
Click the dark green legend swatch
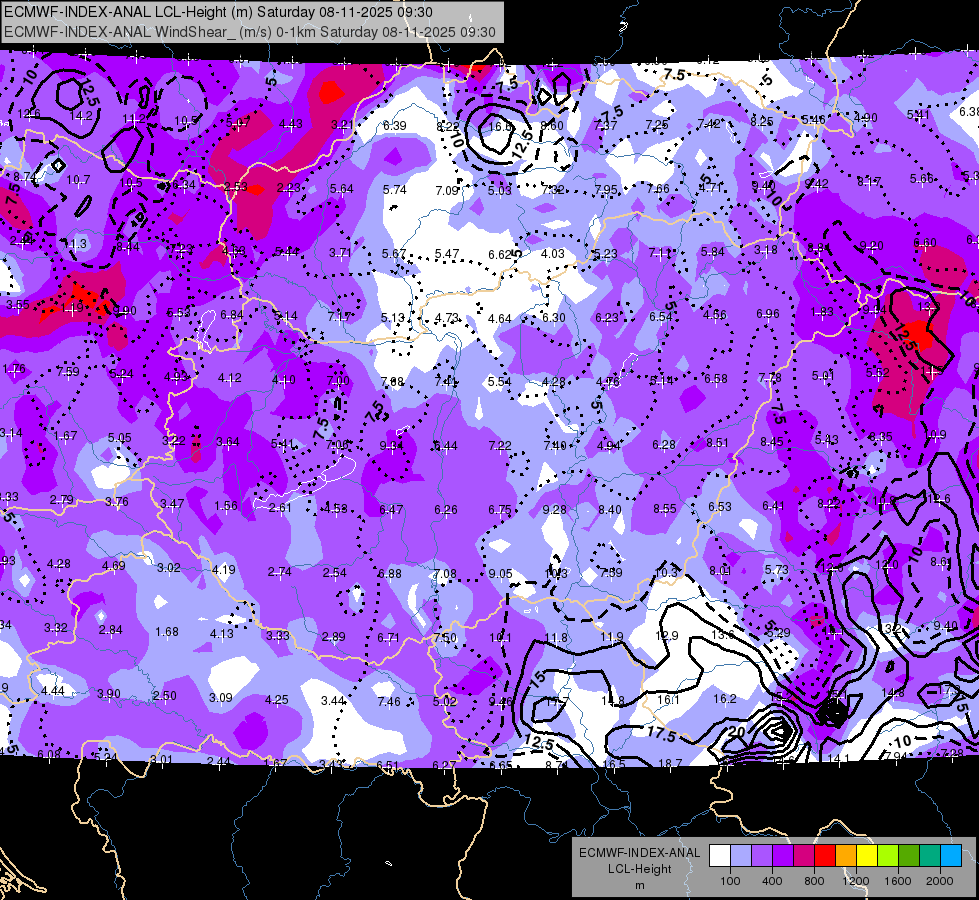[x=908, y=856]
